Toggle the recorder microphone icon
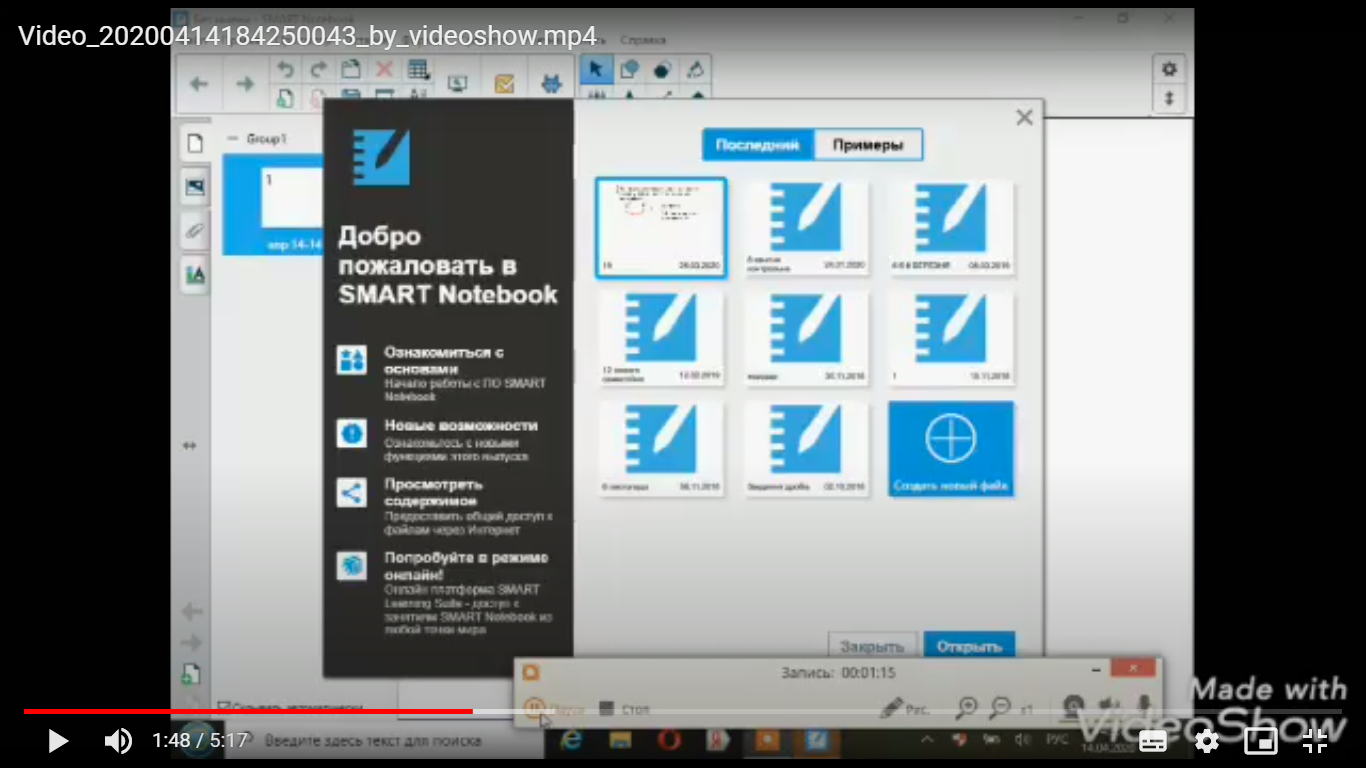The width and height of the screenshot is (1366, 768). pyautogui.click(x=1144, y=707)
